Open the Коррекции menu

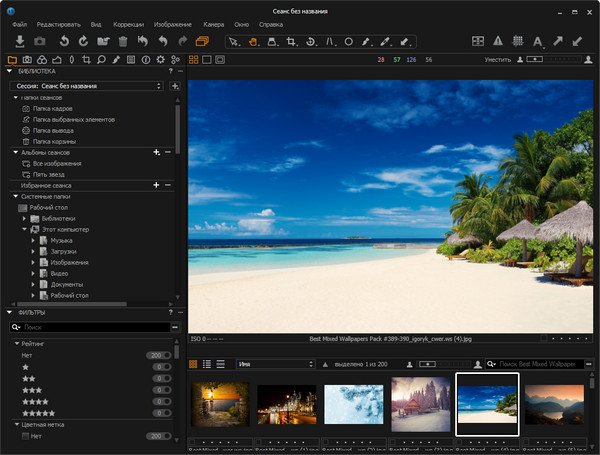(x=128, y=22)
